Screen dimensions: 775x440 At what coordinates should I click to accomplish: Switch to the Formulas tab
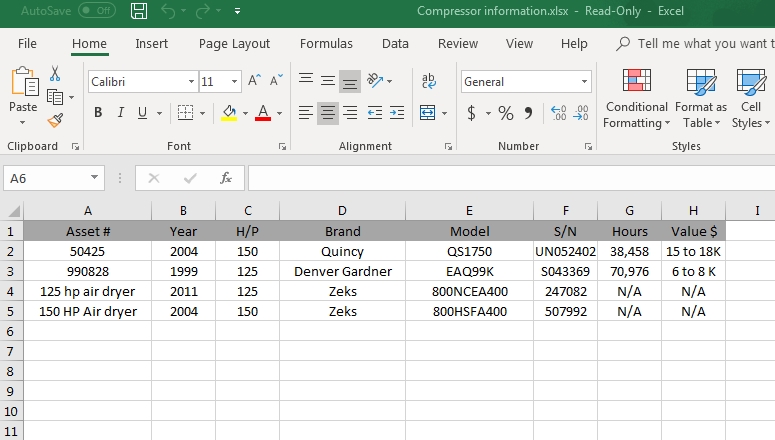(x=326, y=44)
